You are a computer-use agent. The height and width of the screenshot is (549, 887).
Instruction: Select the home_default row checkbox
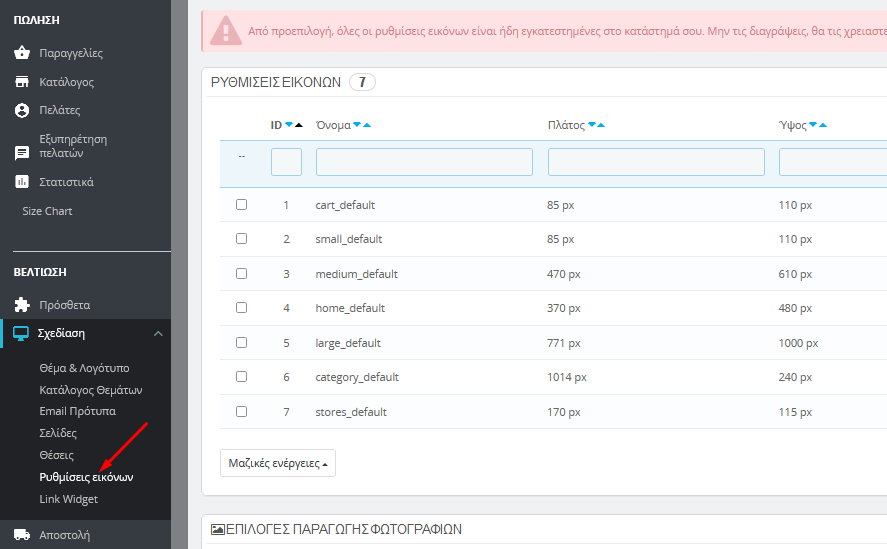242,307
